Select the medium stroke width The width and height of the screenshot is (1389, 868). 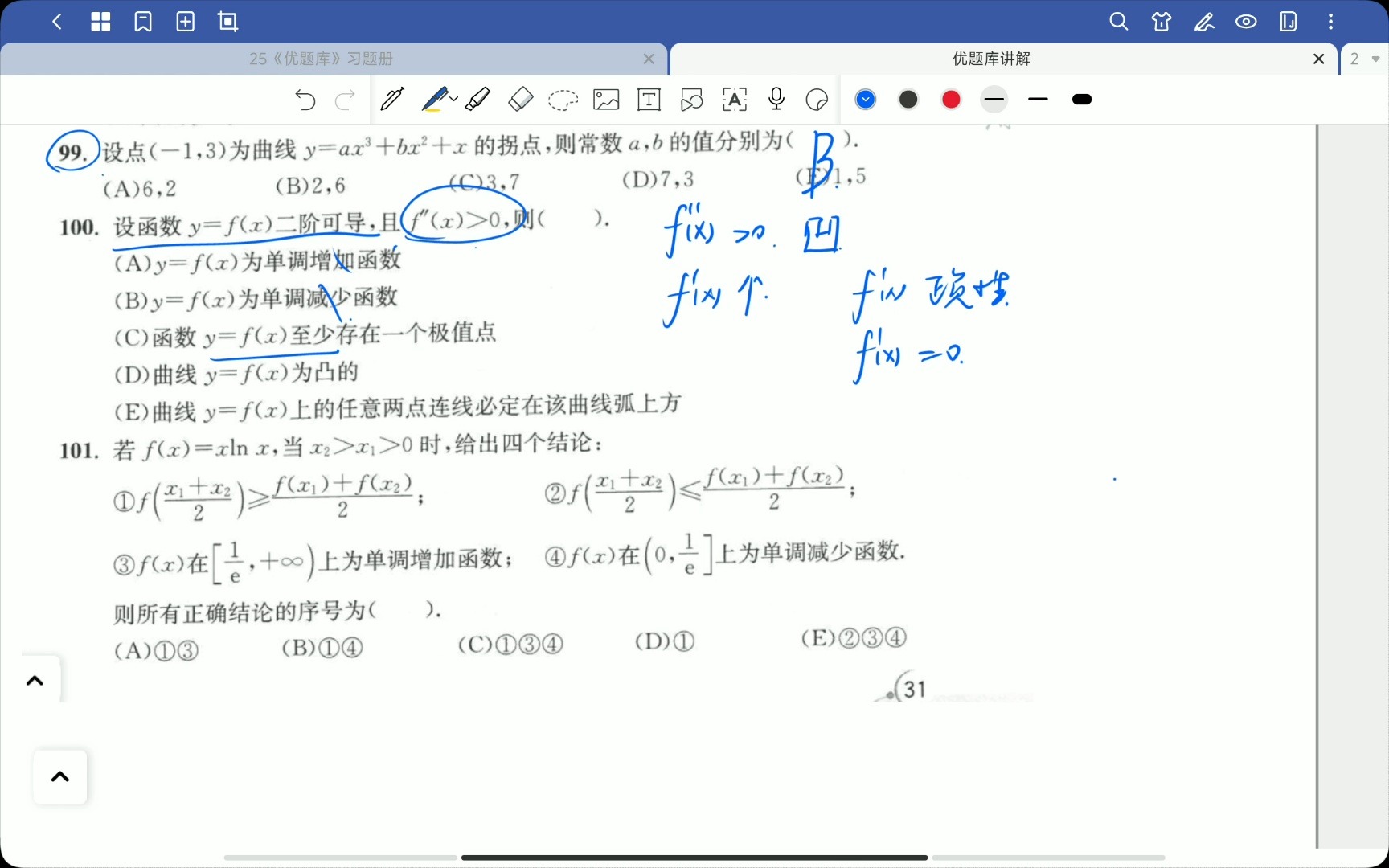(x=1038, y=100)
